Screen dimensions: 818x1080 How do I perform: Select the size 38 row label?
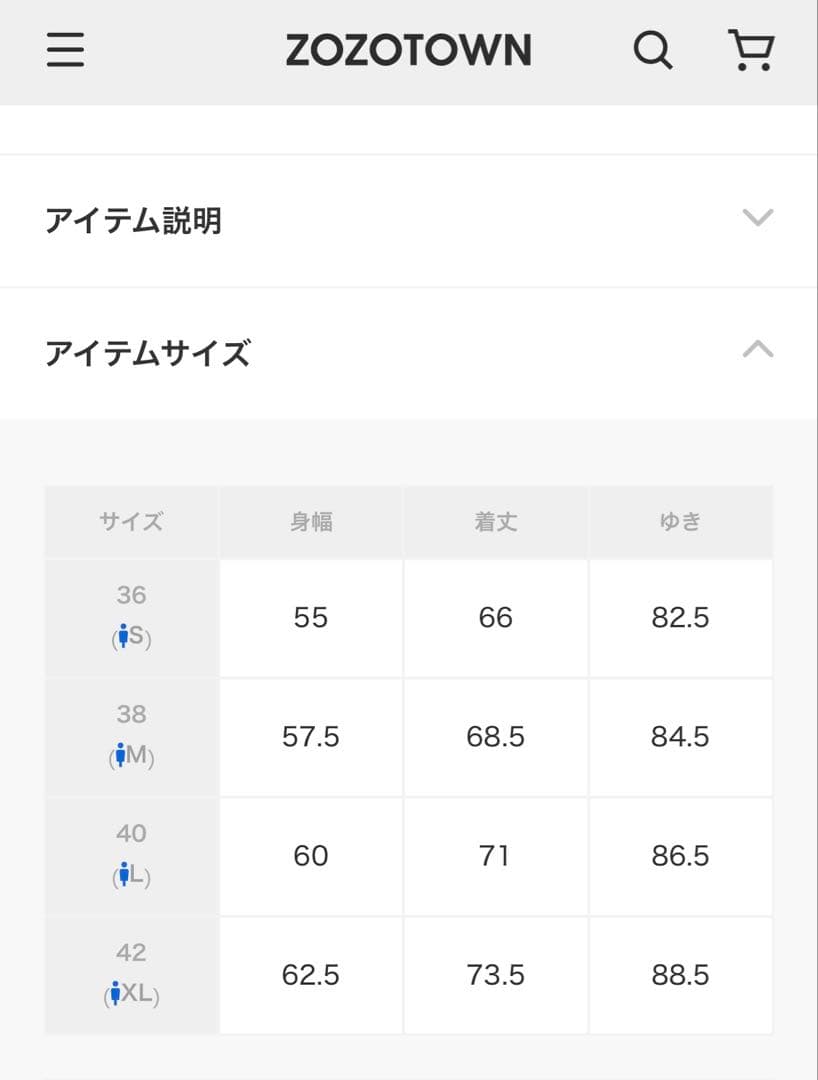(131, 715)
